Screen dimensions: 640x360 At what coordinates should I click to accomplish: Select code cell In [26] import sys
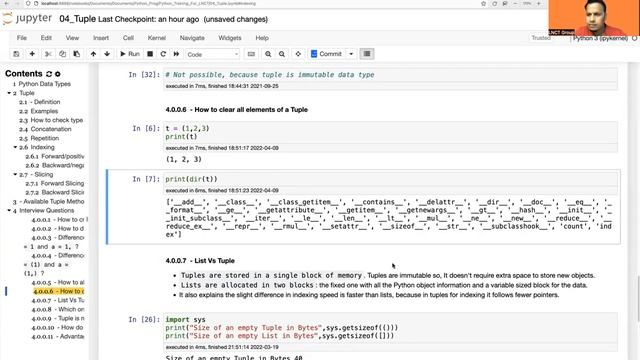391,328
